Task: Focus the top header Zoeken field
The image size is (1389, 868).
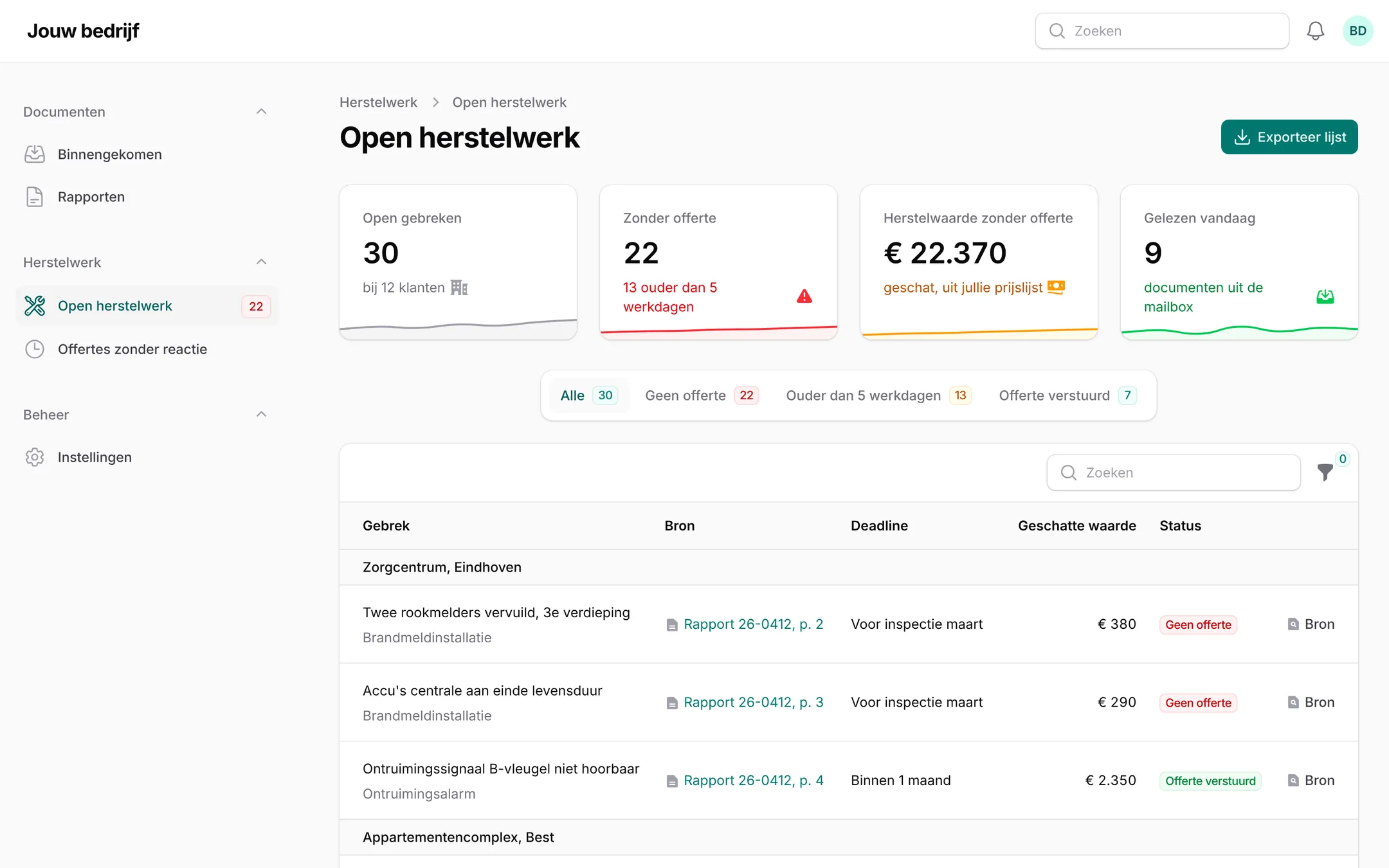Action: tap(1162, 31)
